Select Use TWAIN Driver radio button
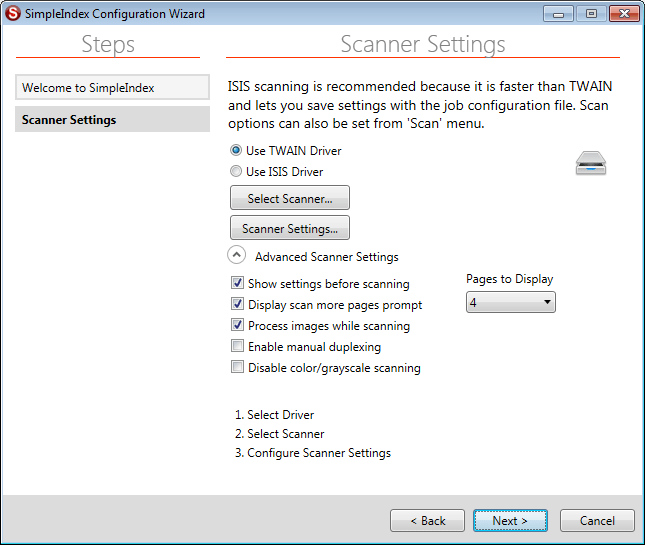 (x=236, y=151)
